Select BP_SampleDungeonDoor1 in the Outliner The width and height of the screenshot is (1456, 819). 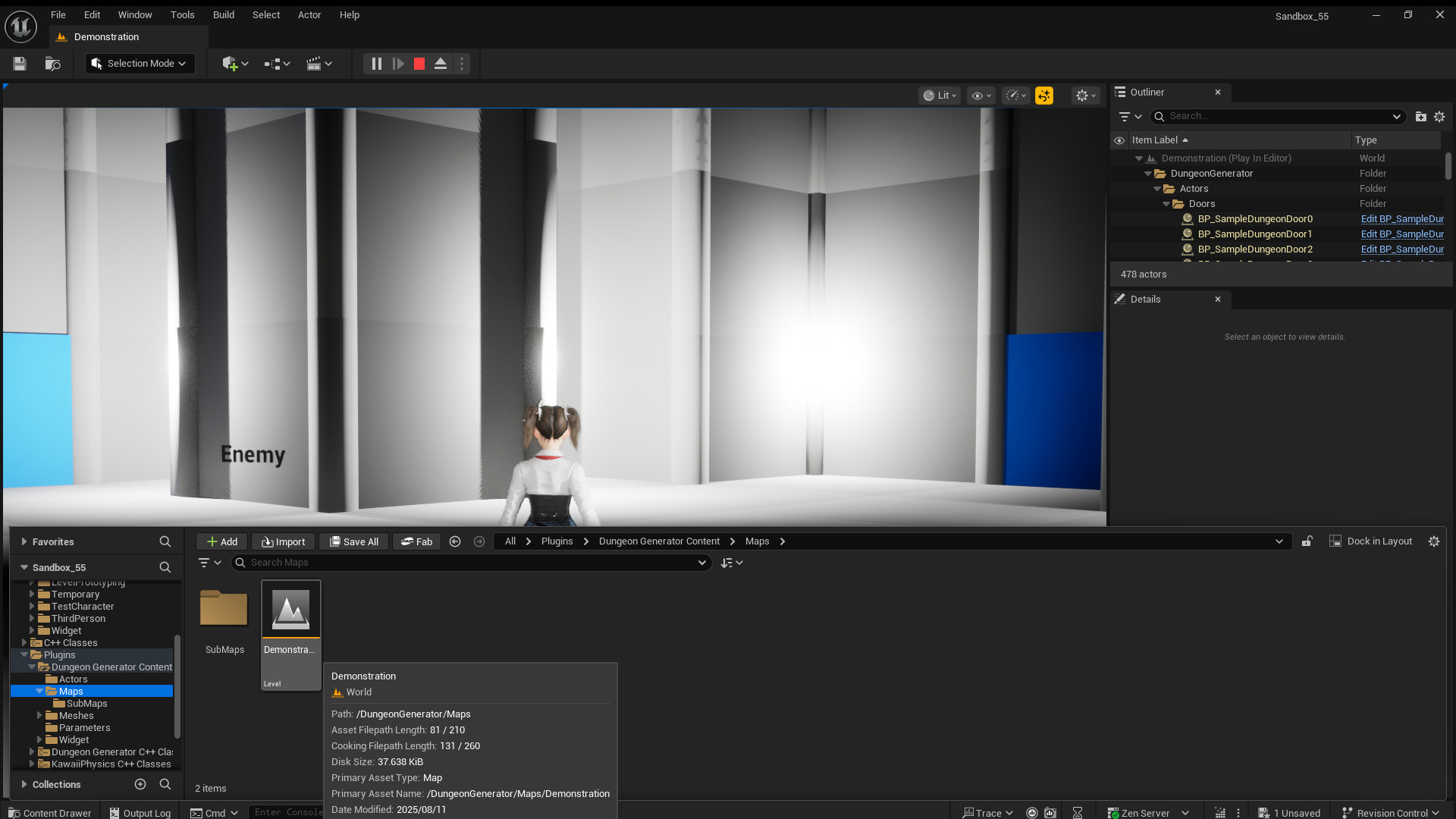coord(1254,234)
